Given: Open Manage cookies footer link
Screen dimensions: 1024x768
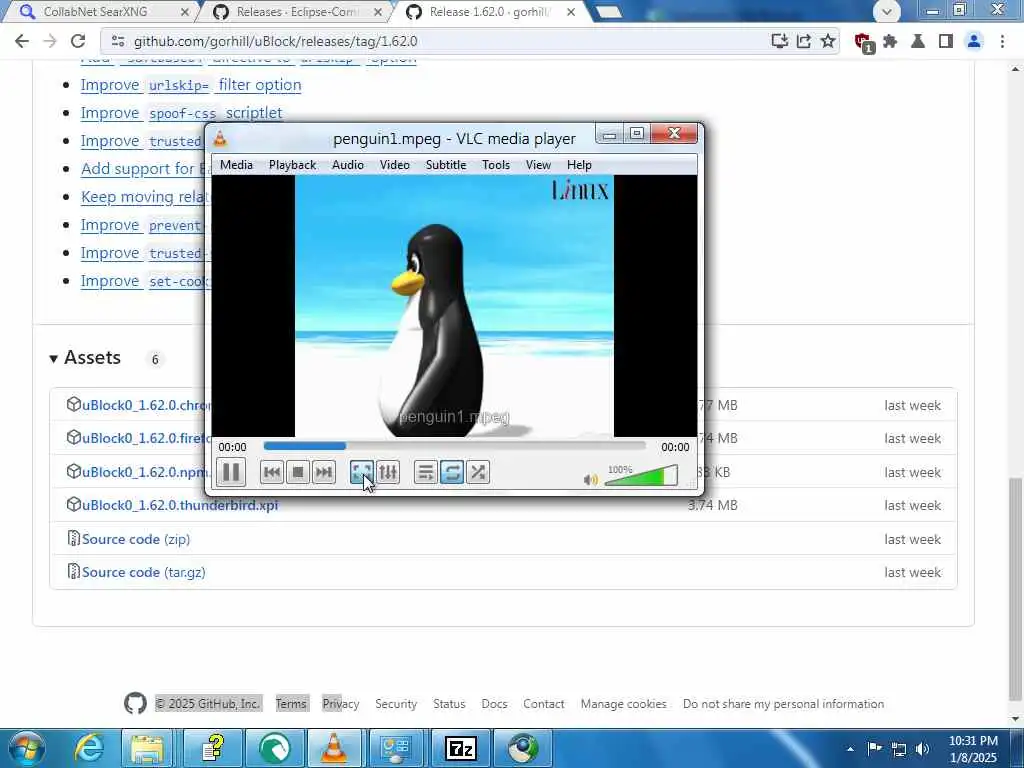Looking at the screenshot, I should [x=624, y=704].
